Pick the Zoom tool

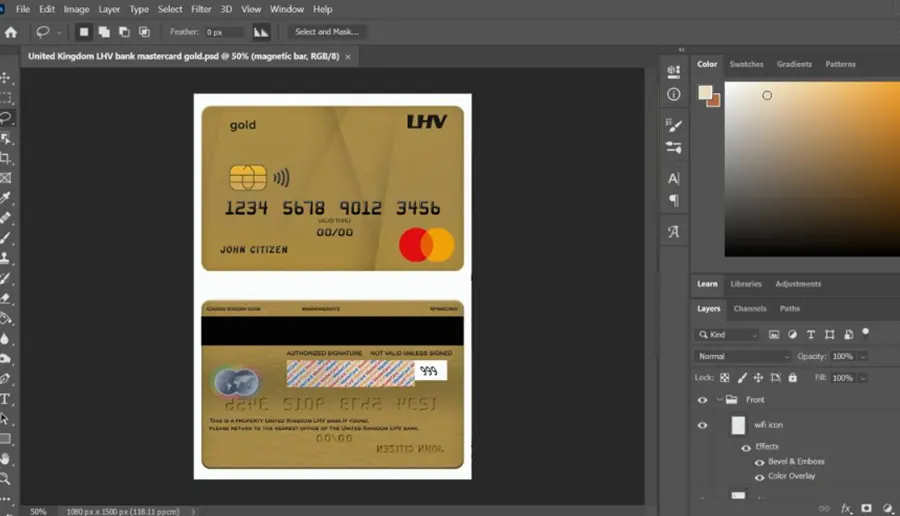tap(5, 479)
